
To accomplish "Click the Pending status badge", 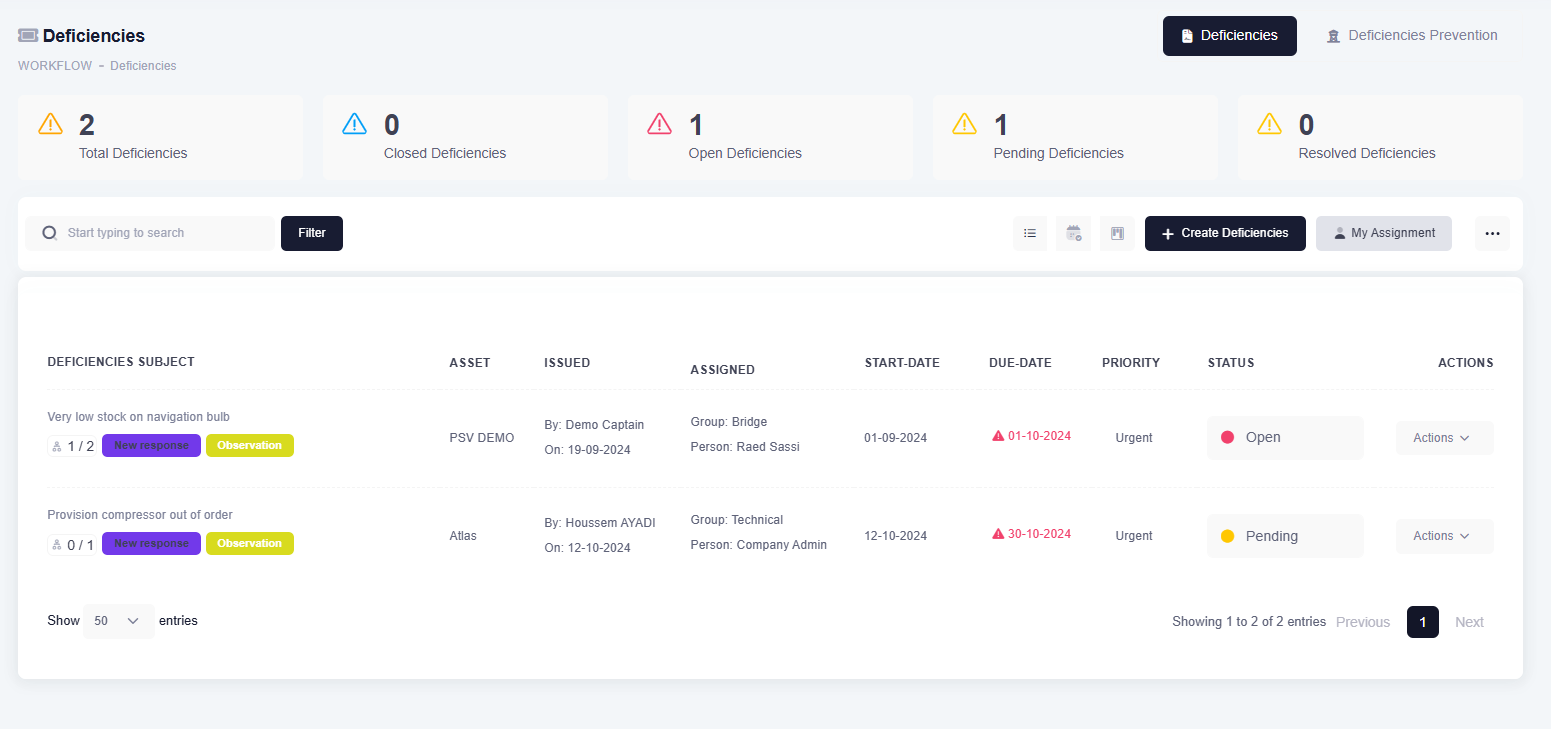I will 1284,536.
